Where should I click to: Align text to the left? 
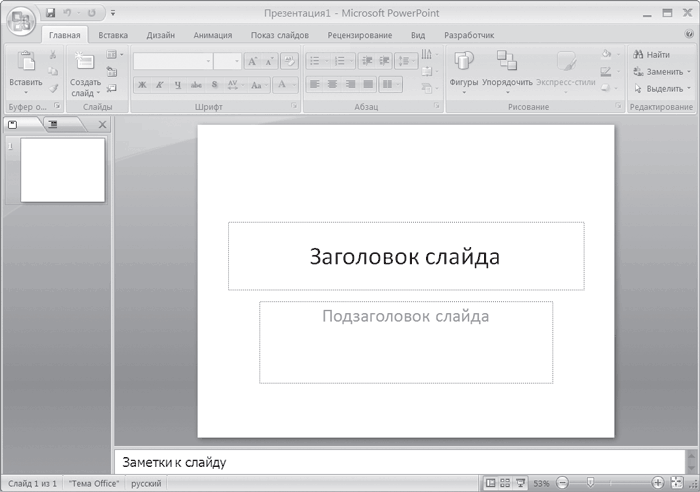click(x=314, y=84)
